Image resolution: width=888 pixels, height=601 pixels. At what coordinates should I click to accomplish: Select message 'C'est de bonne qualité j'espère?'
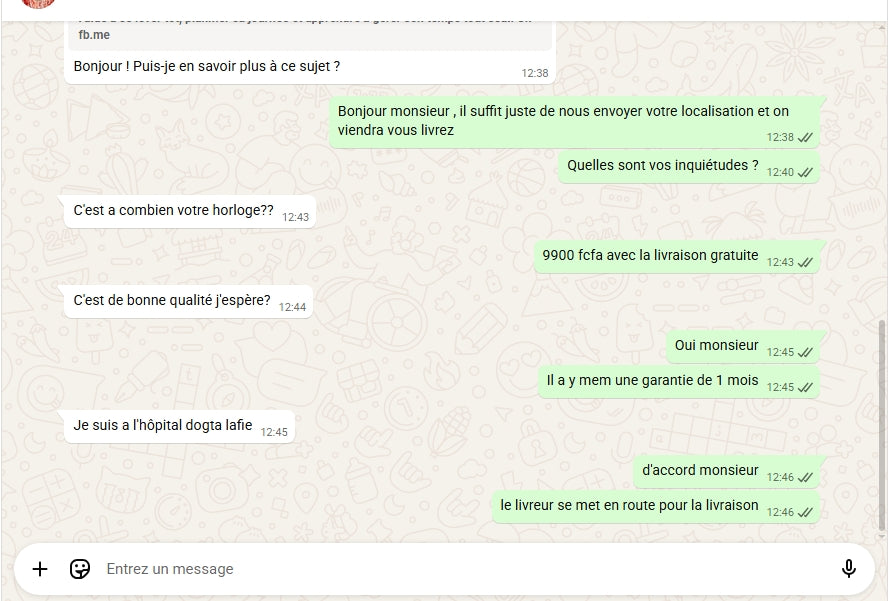pos(172,300)
